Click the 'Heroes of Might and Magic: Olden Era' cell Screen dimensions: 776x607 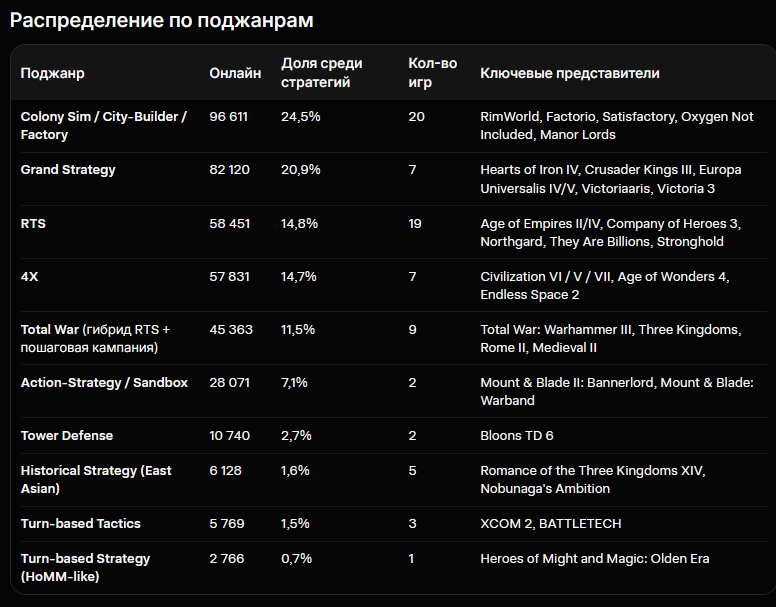coord(594,559)
